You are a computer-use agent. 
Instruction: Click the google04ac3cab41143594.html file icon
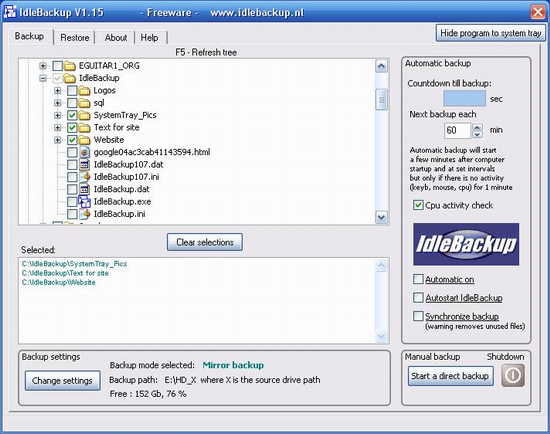tap(85, 152)
